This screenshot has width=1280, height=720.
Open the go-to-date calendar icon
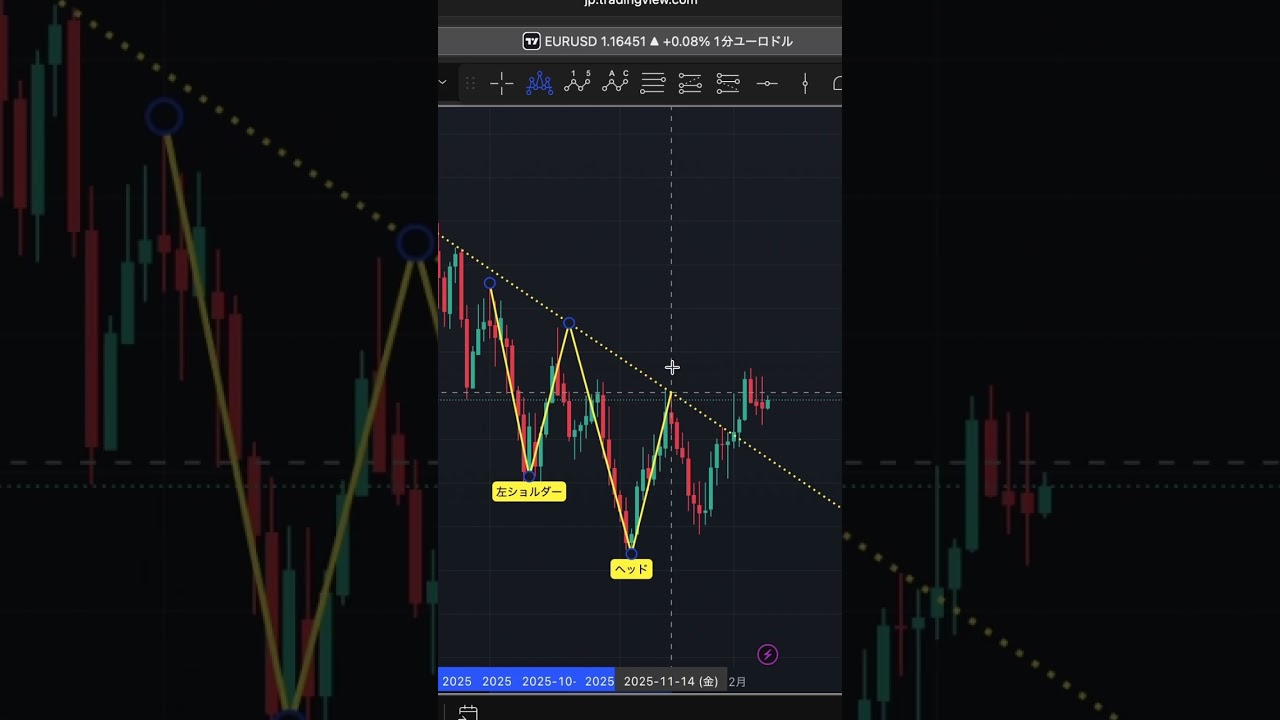tap(468, 712)
